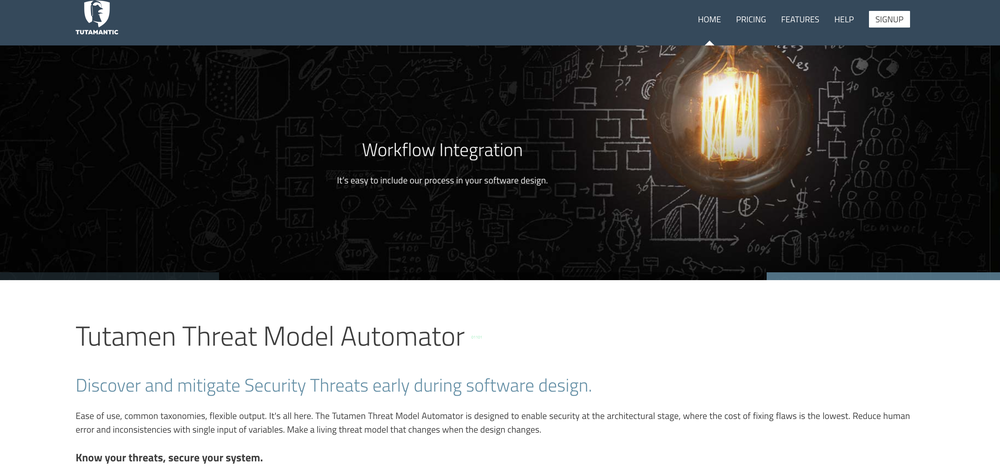Click the SIGNUP button

(889, 19)
